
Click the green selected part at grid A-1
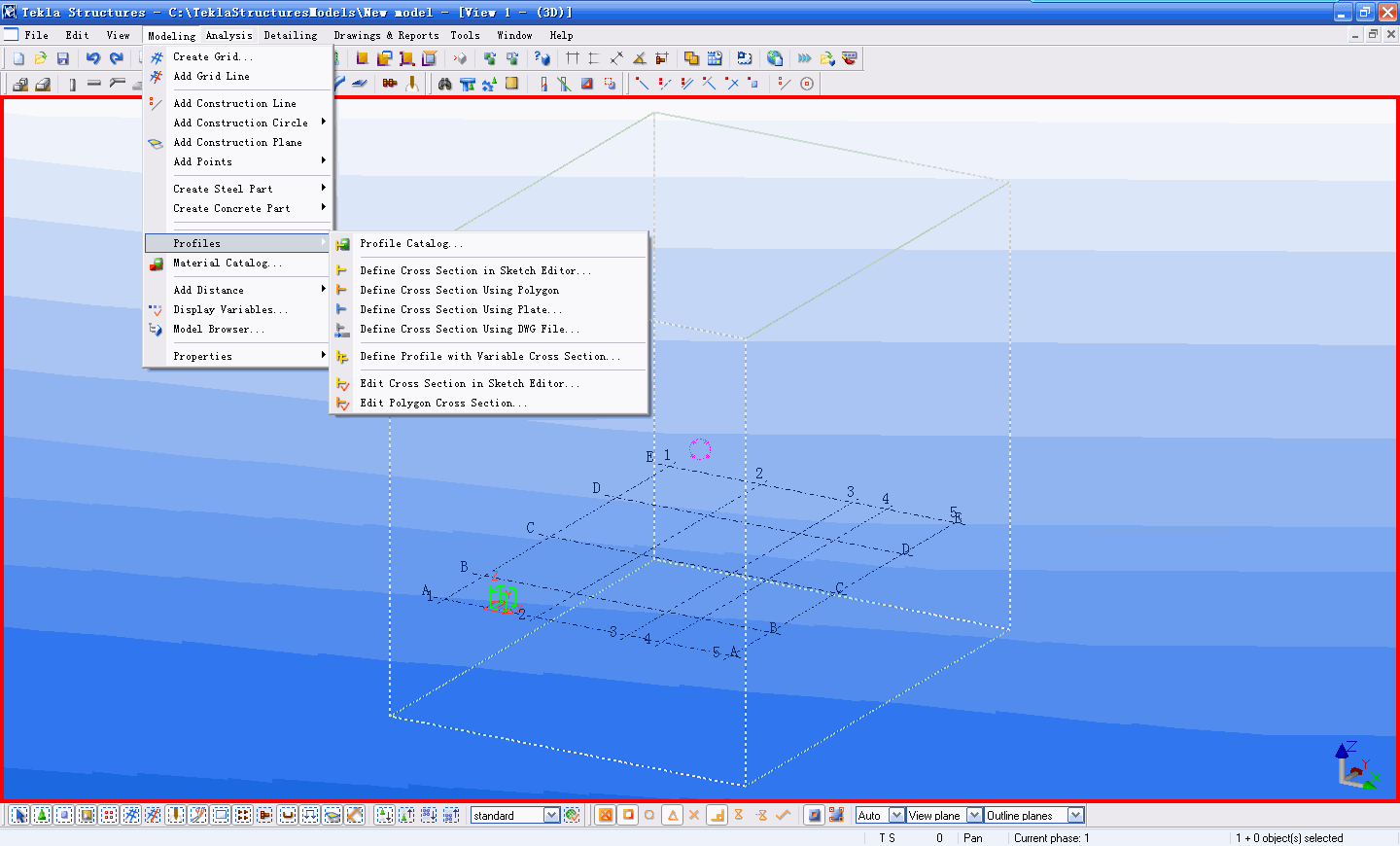click(x=502, y=597)
